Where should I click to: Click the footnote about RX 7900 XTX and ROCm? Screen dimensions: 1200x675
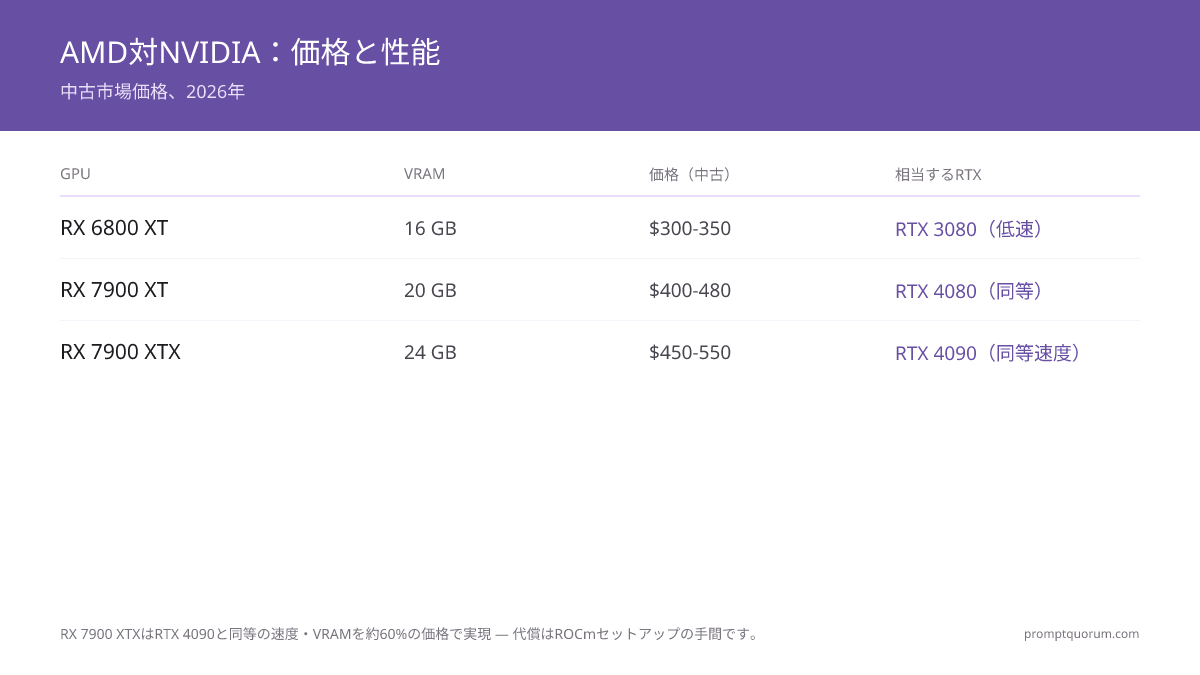pos(411,634)
